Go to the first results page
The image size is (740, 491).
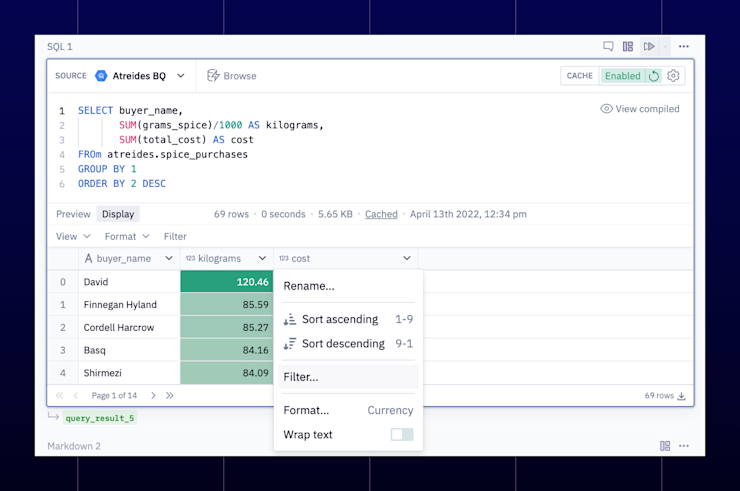pyautogui.click(x=59, y=395)
